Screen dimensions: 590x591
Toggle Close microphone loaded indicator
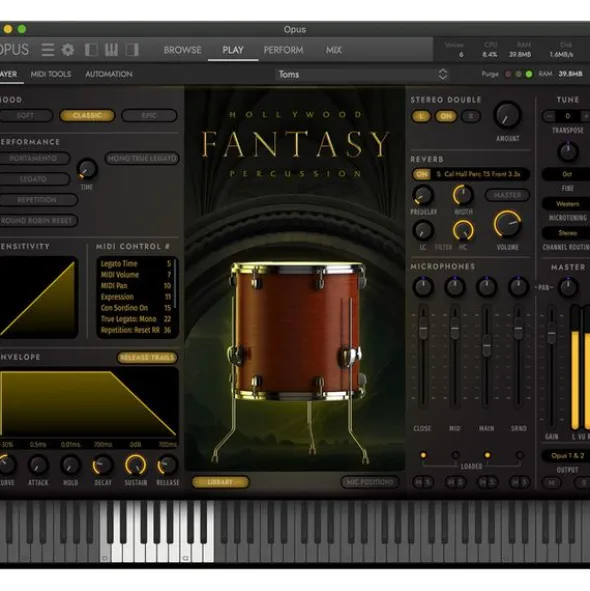[x=423, y=455]
